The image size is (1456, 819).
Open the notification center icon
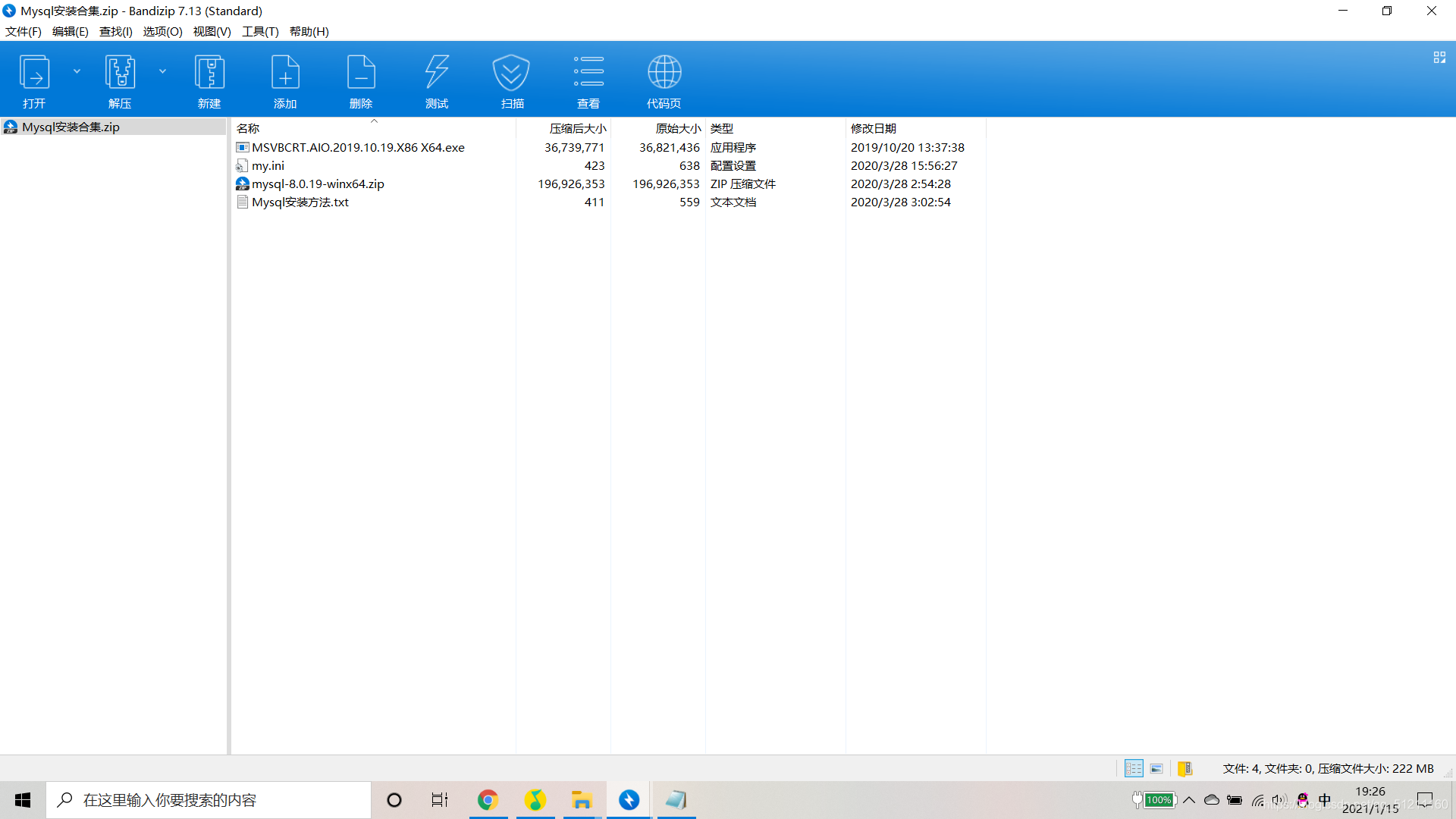click(x=1425, y=800)
